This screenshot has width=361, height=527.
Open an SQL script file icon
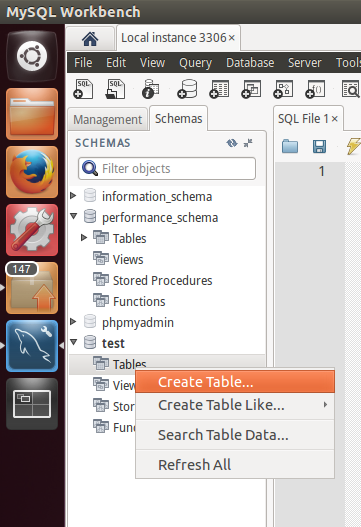pos(115,89)
